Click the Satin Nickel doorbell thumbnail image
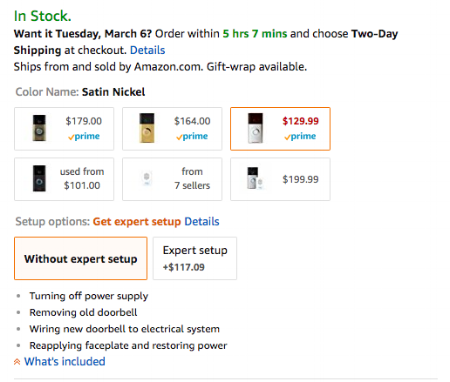The width and height of the screenshot is (450, 382). tap(255, 128)
